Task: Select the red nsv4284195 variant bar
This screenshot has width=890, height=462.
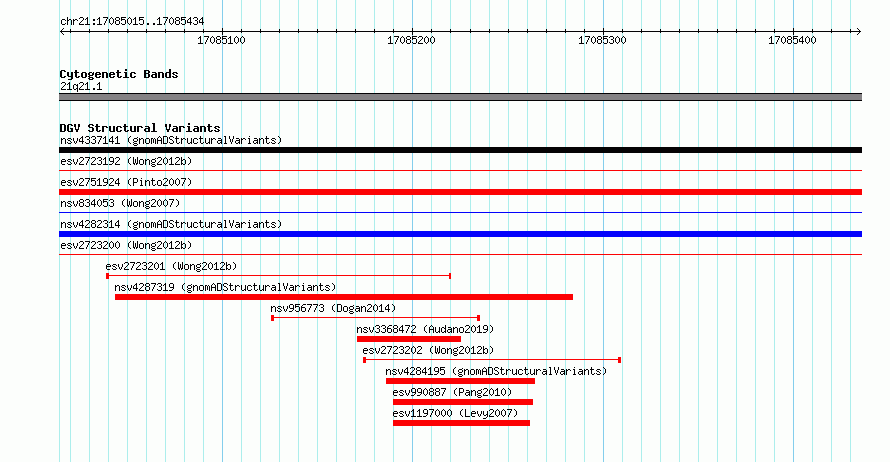Action: [x=460, y=381]
